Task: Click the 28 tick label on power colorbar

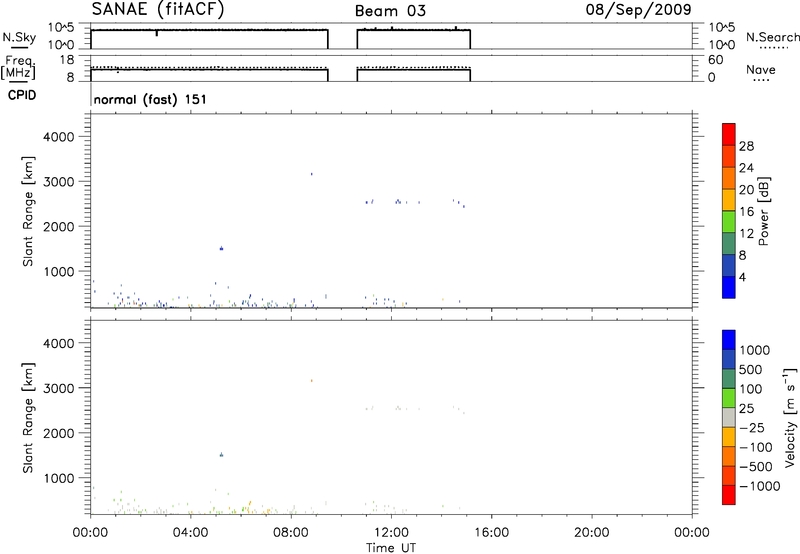Action: (746, 146)
